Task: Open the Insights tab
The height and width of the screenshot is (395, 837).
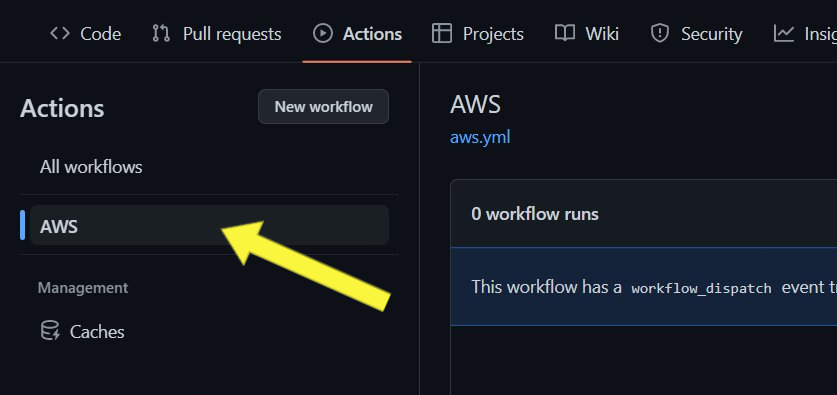Action: (805, 34)
